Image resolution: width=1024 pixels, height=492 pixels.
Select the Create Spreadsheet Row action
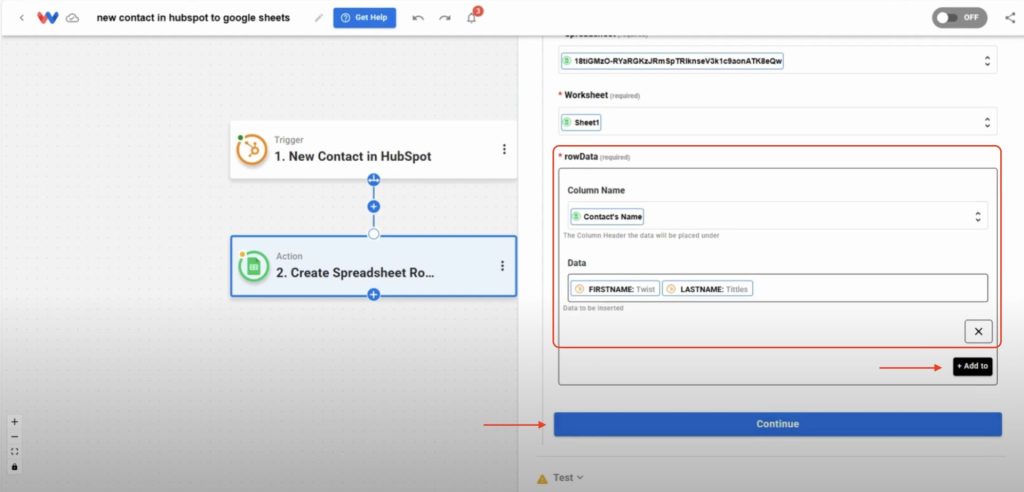373,266
